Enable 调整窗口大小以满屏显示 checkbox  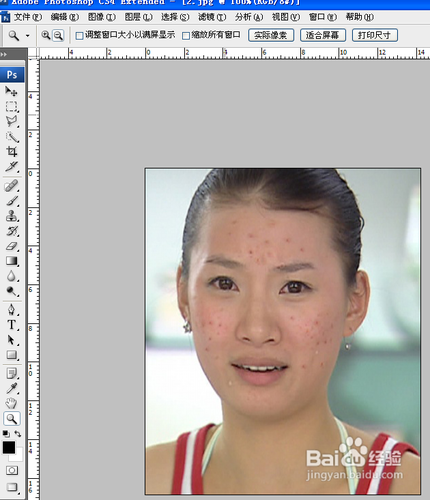tap(79, 36)
